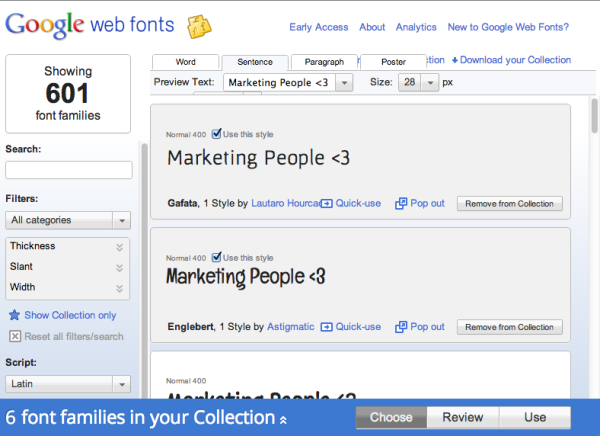Click Download your Collection link

(515, 60)
